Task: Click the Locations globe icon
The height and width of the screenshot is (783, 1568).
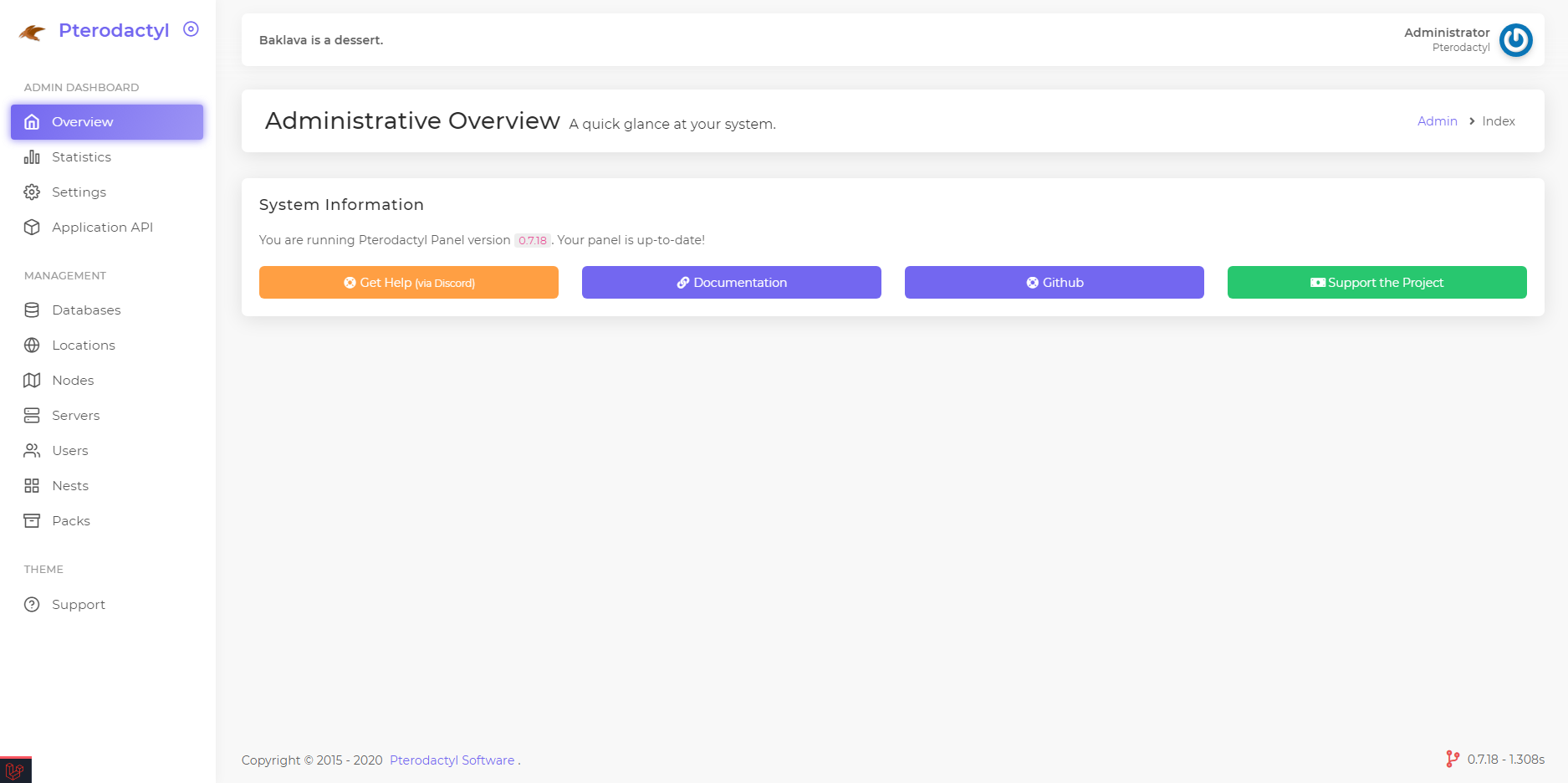Action: coord(32,345)
